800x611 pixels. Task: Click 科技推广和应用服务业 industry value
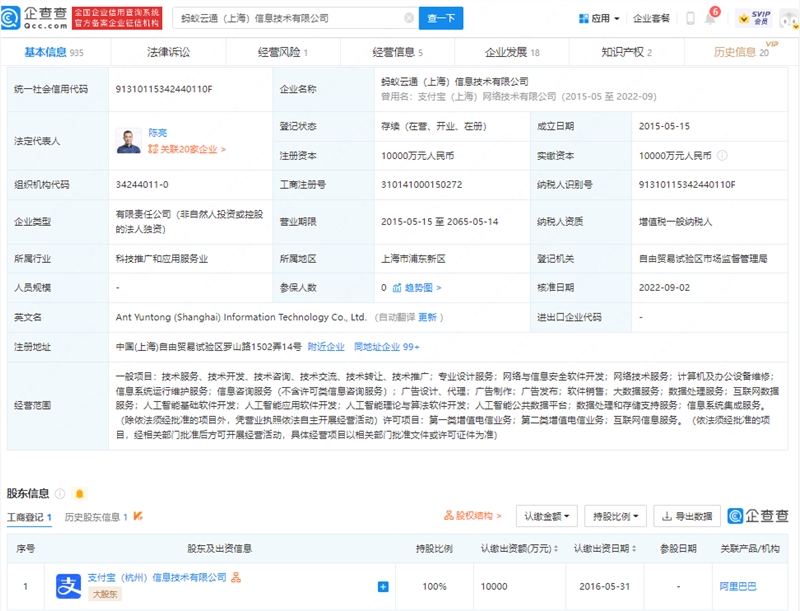[x=162, y=259]
